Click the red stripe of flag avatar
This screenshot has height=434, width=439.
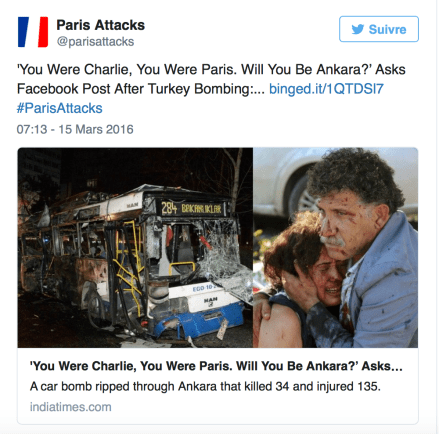click(x=43, y=32)
